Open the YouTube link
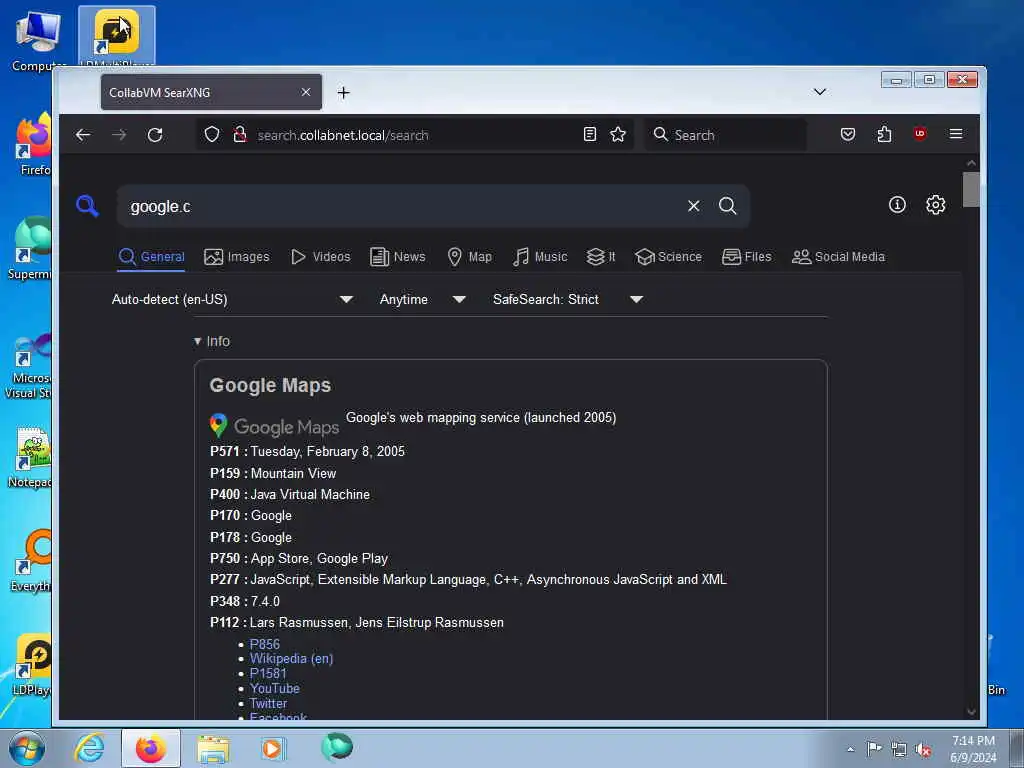Screen dimensions: 1024x768 [x=274, y=688]
